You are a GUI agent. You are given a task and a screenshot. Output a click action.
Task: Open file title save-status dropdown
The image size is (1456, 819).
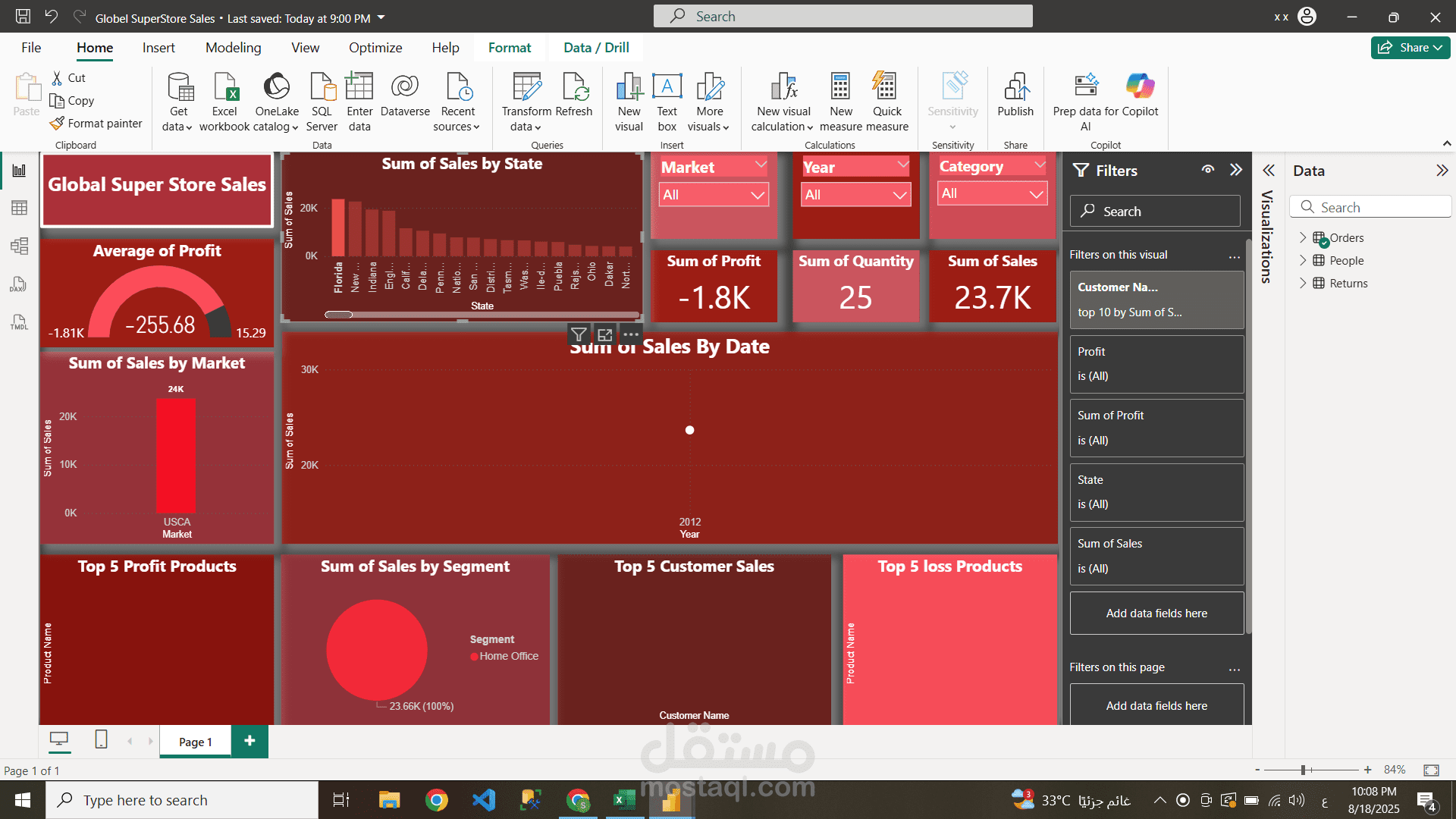(x=381, y=17)
